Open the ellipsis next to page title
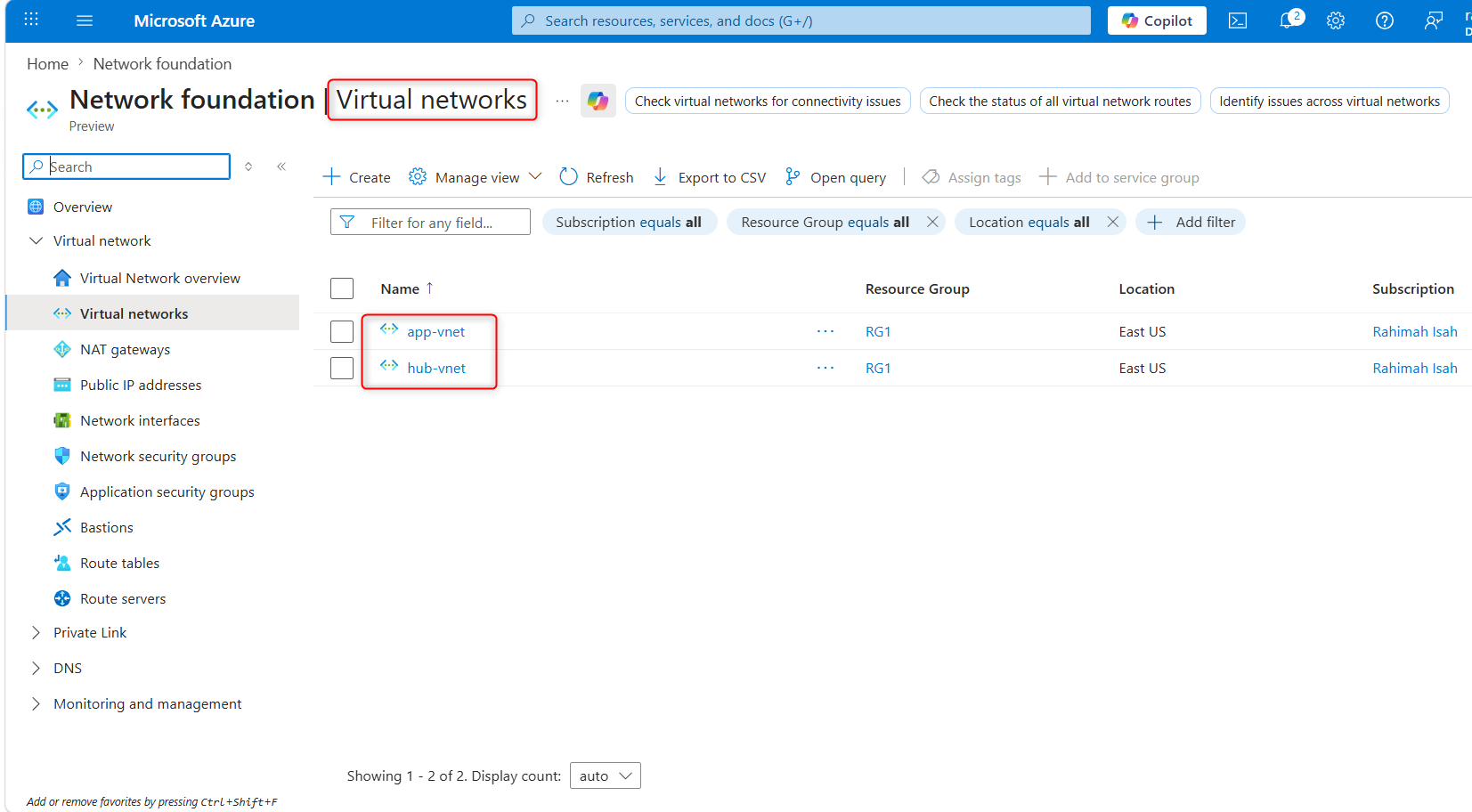 (x=562, y=101)
